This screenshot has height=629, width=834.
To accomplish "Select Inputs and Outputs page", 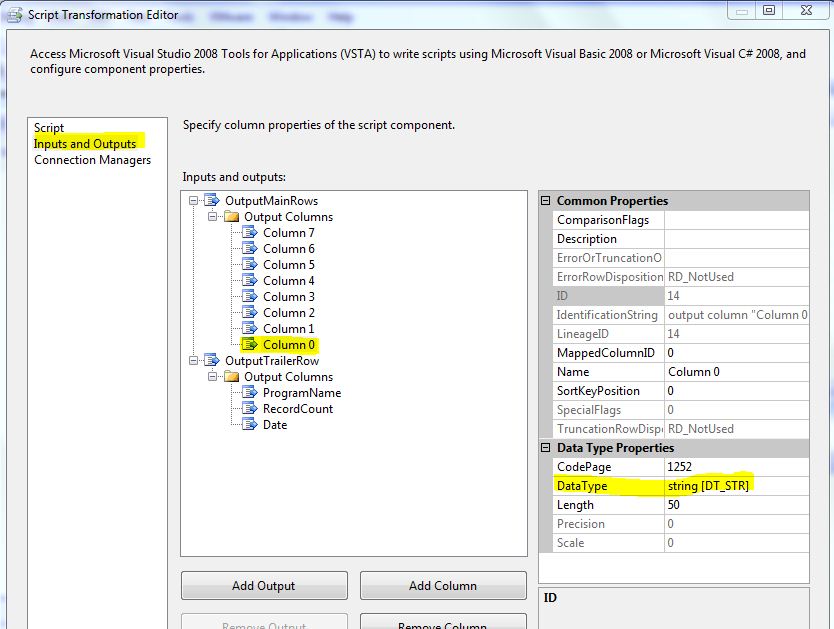I will tap(85, 144).
